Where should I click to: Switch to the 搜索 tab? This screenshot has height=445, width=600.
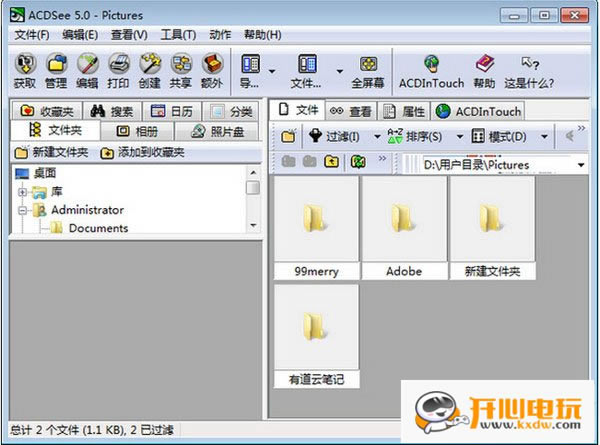pos(112,111)
